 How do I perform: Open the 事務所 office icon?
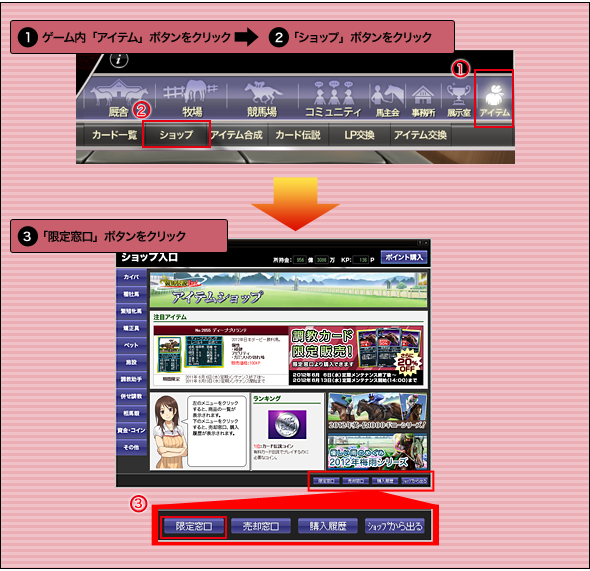pos(423,99)
